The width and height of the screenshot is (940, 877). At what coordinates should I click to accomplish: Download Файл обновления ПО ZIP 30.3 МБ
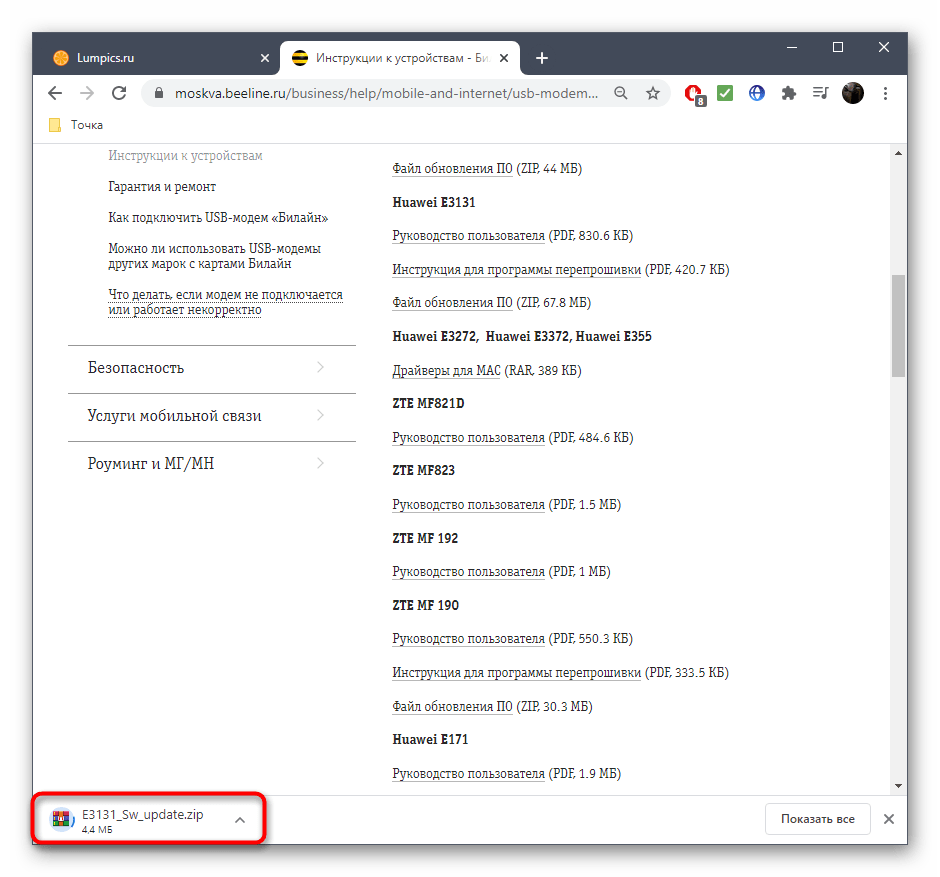coord(452,707)
